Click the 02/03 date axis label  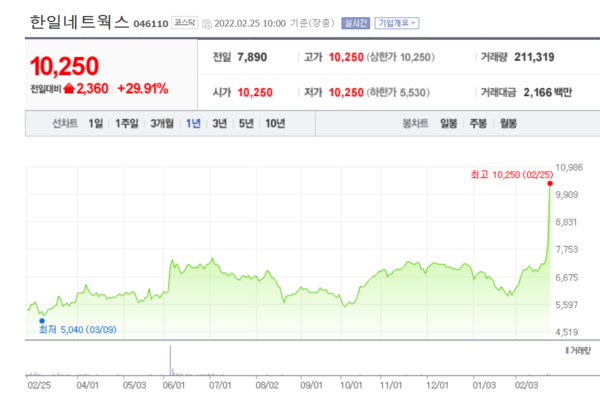[x=526, y=385]
